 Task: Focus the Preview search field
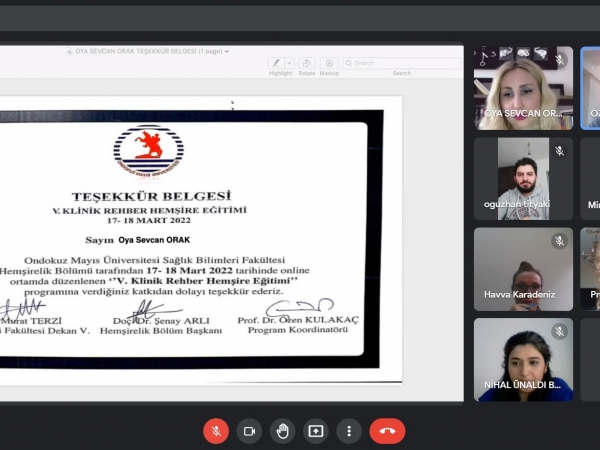point(402,63)
